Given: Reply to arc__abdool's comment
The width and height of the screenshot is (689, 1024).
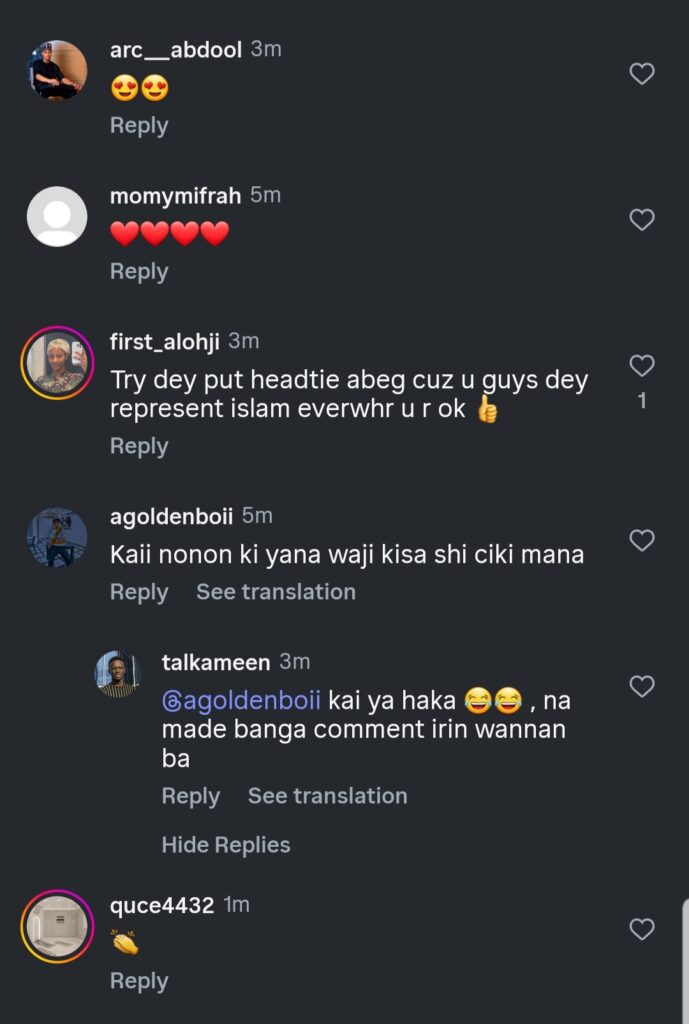Looking at the screenshot, I should [139, 126].
